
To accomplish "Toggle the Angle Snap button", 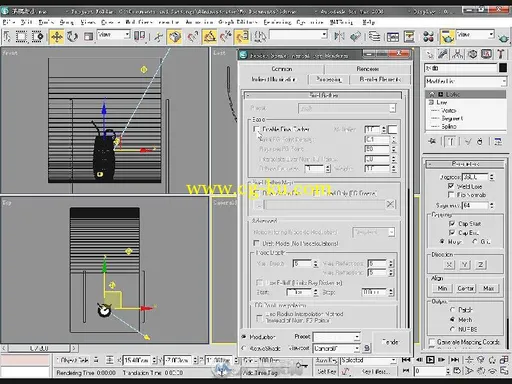I will 209,36.
